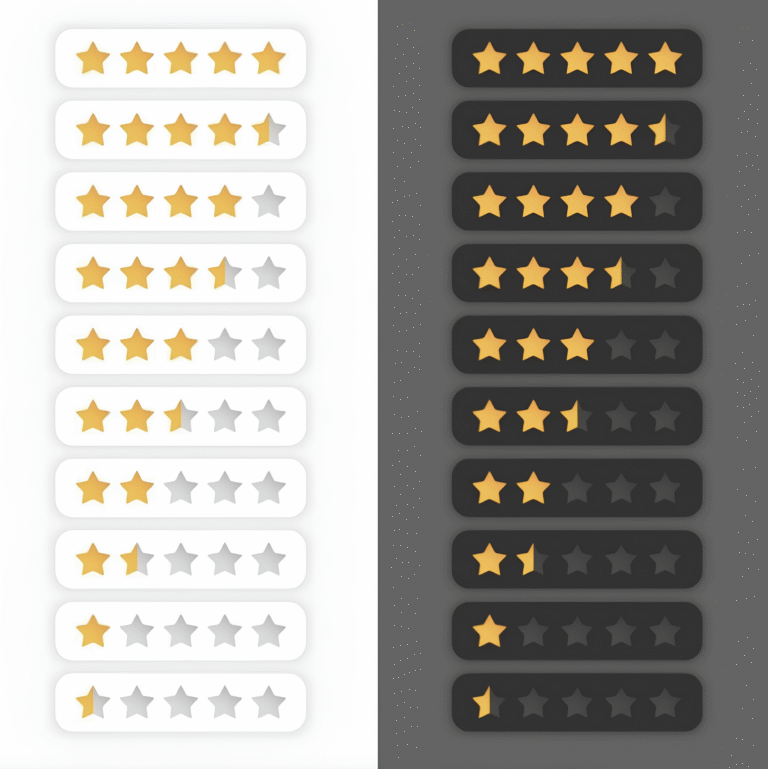Select the only empty star in the light 4-star row
The width and height of the screenshot is (768, 769).
tap(268, 202)
